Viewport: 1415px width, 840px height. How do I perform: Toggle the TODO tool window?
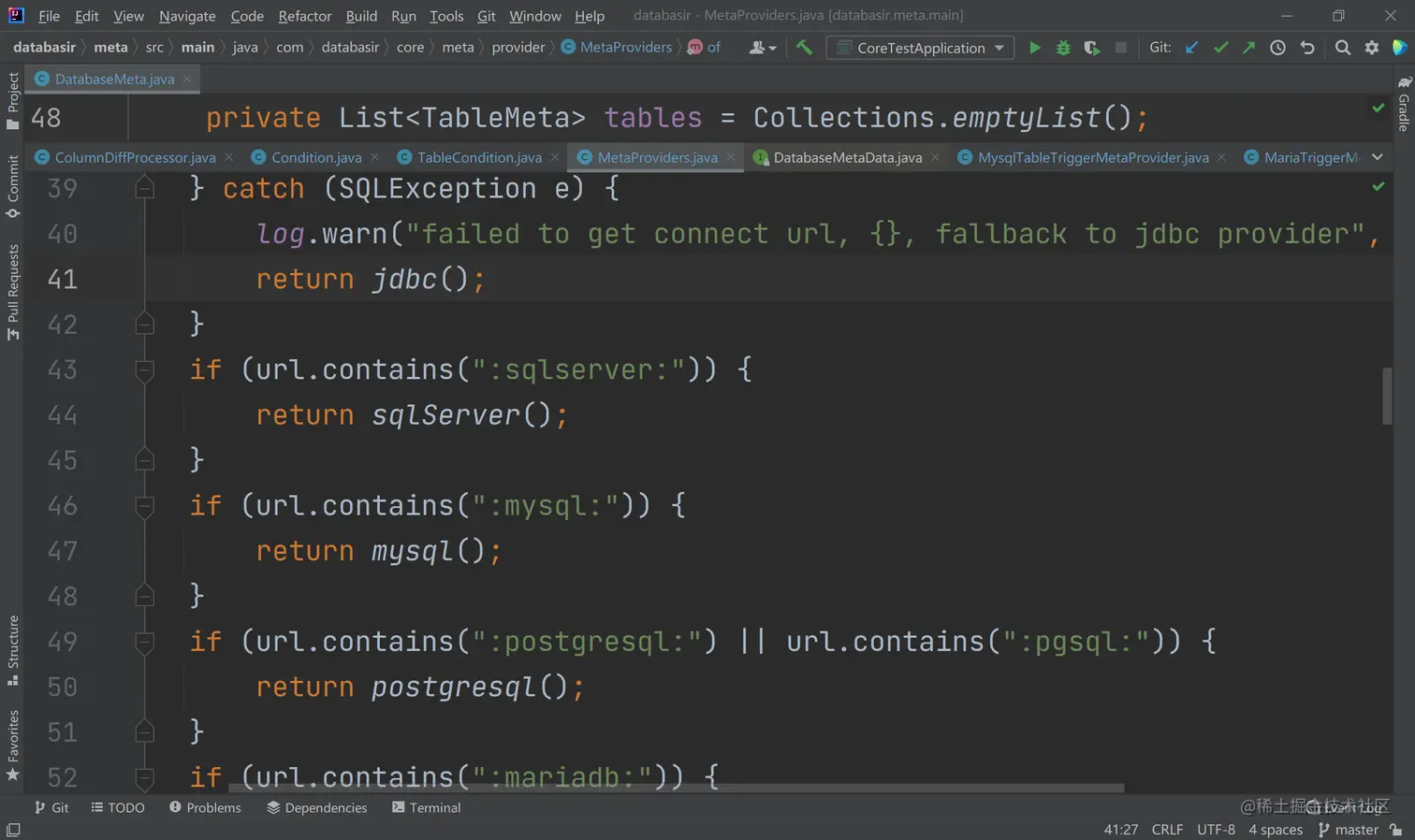pos(118,807)
